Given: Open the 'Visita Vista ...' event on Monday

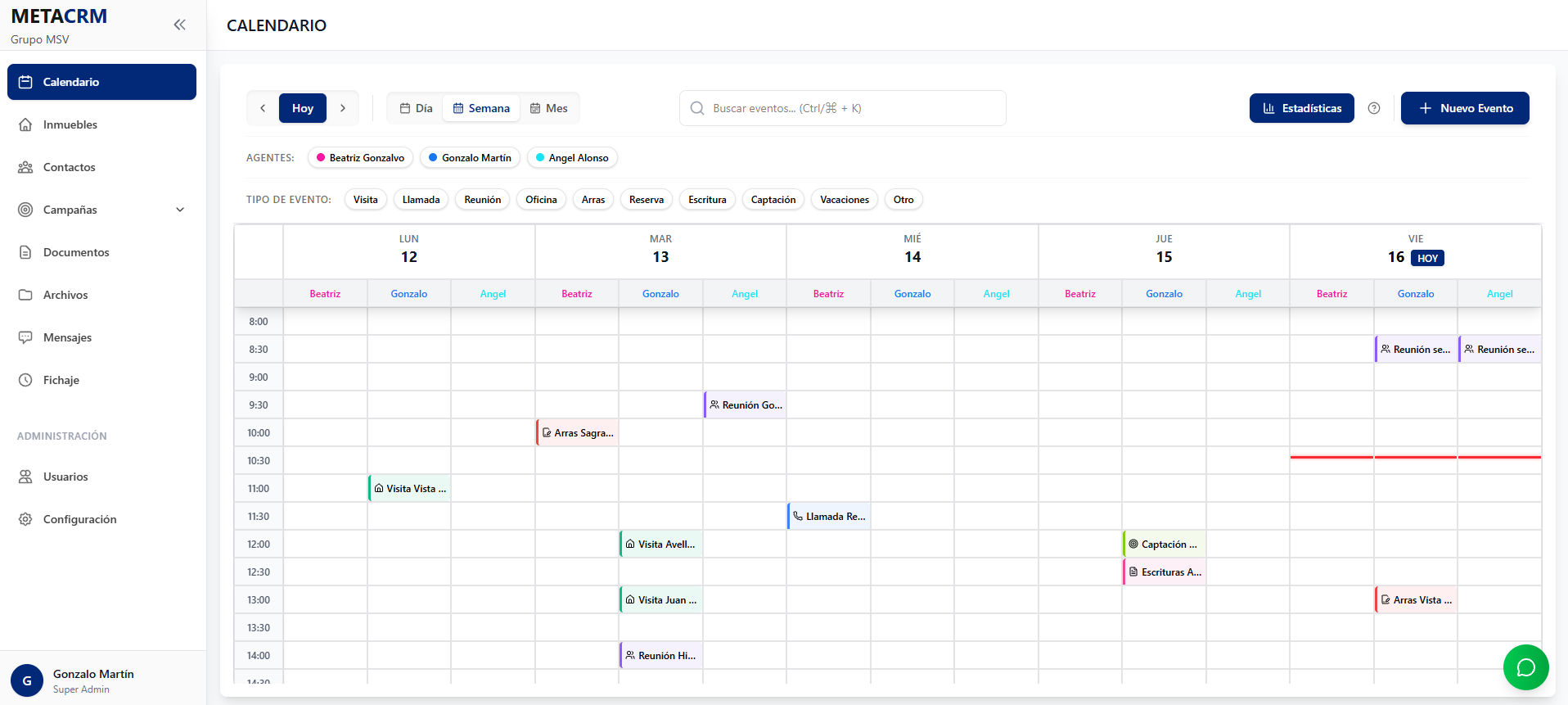Looking at the screenshot, I should click(409, 489).
